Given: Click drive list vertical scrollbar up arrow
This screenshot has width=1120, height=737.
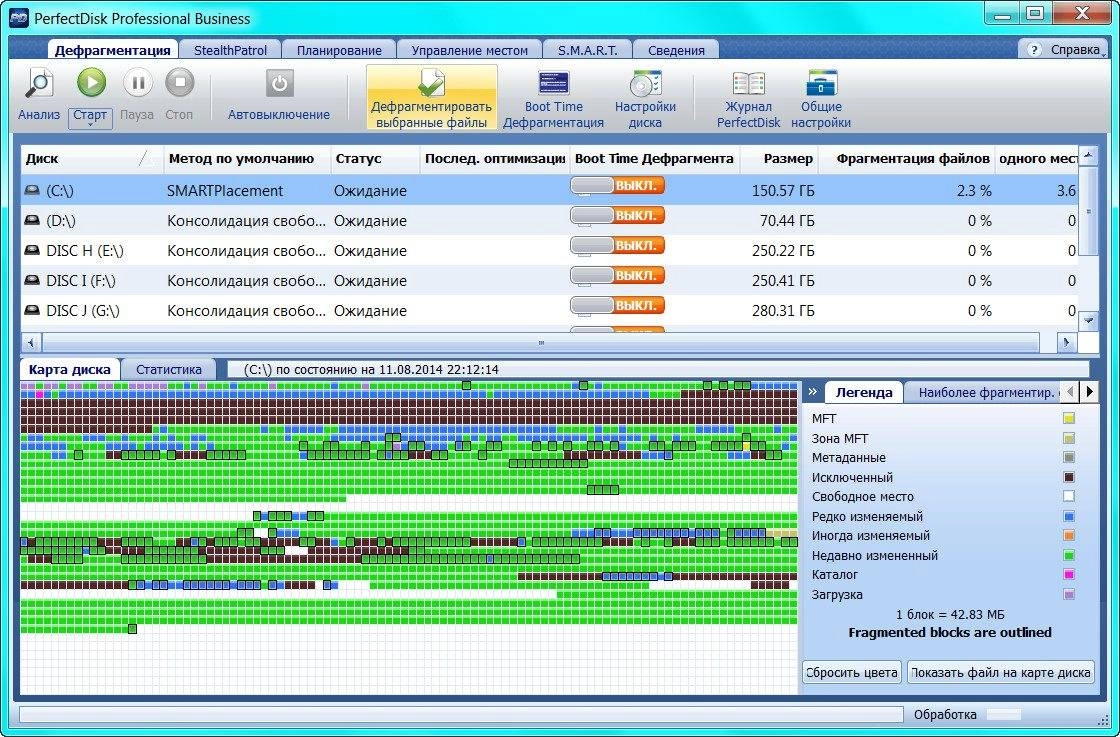Looking at the screenshot, I should 1088,155.
